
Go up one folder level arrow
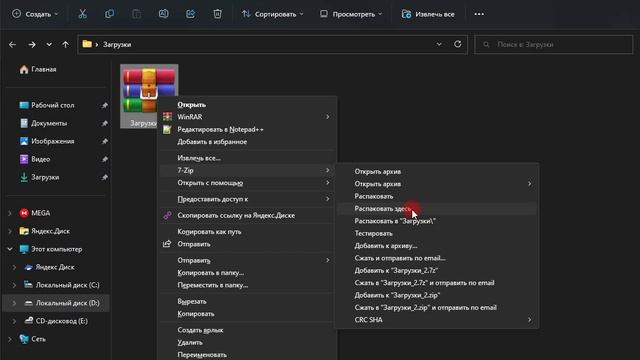pyautogui.click(x=65, y=44)
